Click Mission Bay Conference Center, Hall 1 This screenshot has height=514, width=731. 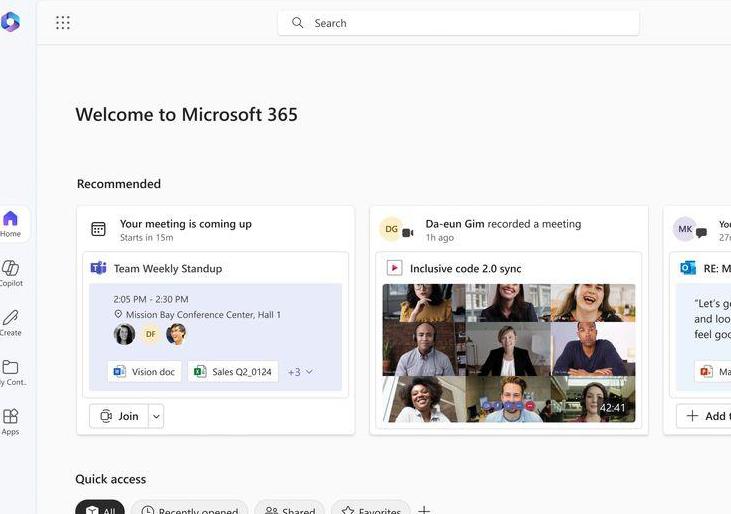[x=203, y=315]
